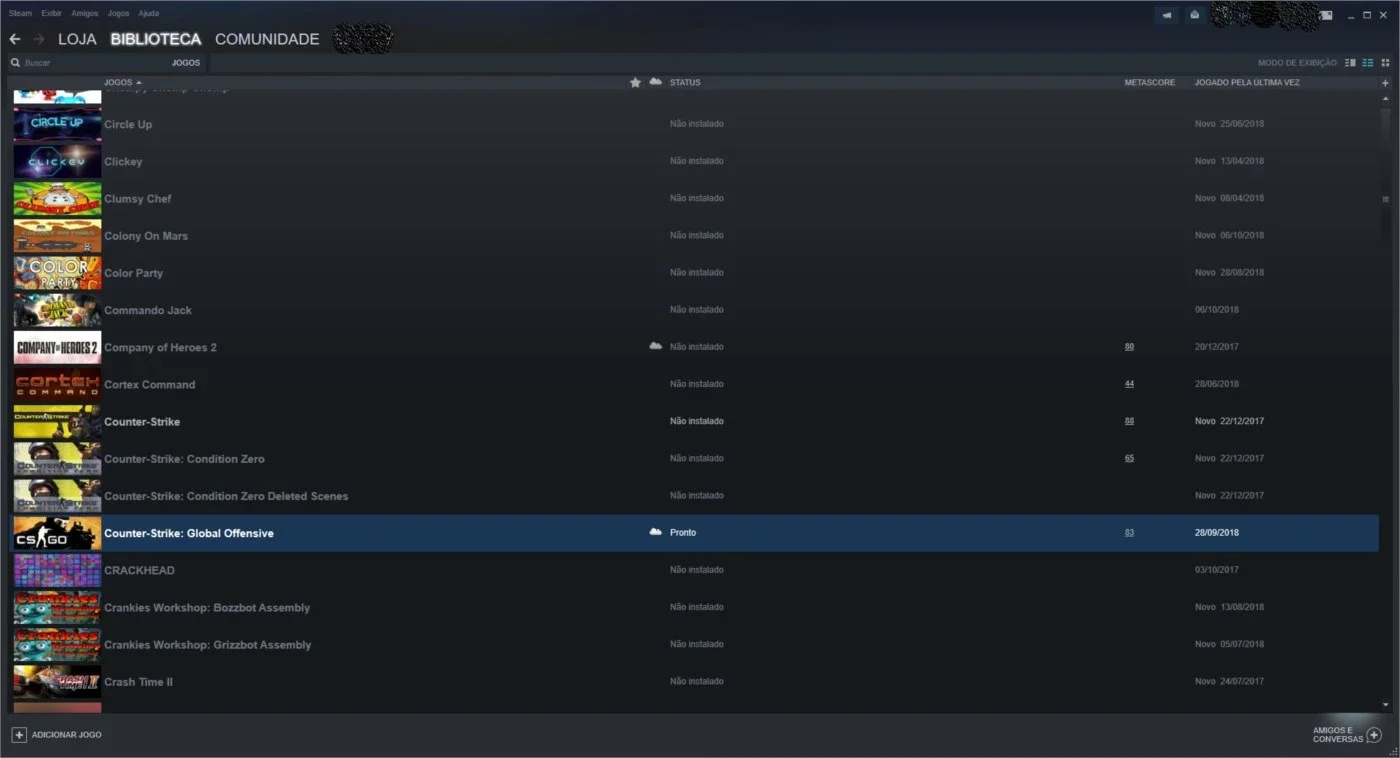Open Circle Up game thumbnail

(57, 124)
